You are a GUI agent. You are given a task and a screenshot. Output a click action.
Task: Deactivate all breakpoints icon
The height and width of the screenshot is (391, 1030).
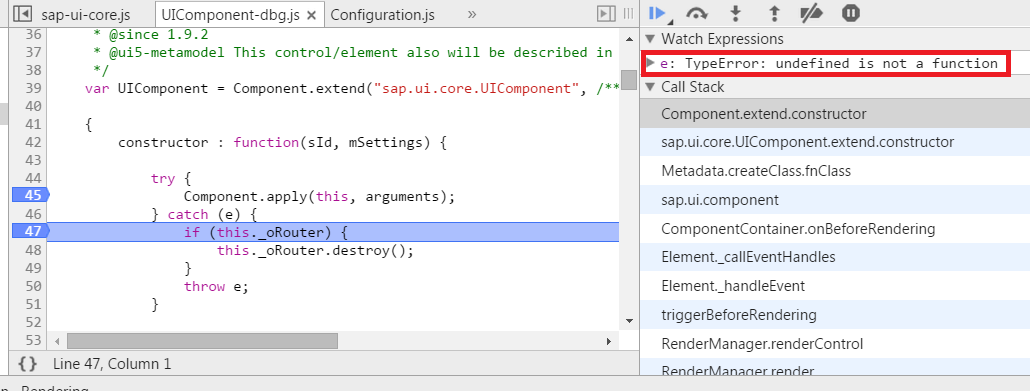pyautogui.click(x=813, y=13)
